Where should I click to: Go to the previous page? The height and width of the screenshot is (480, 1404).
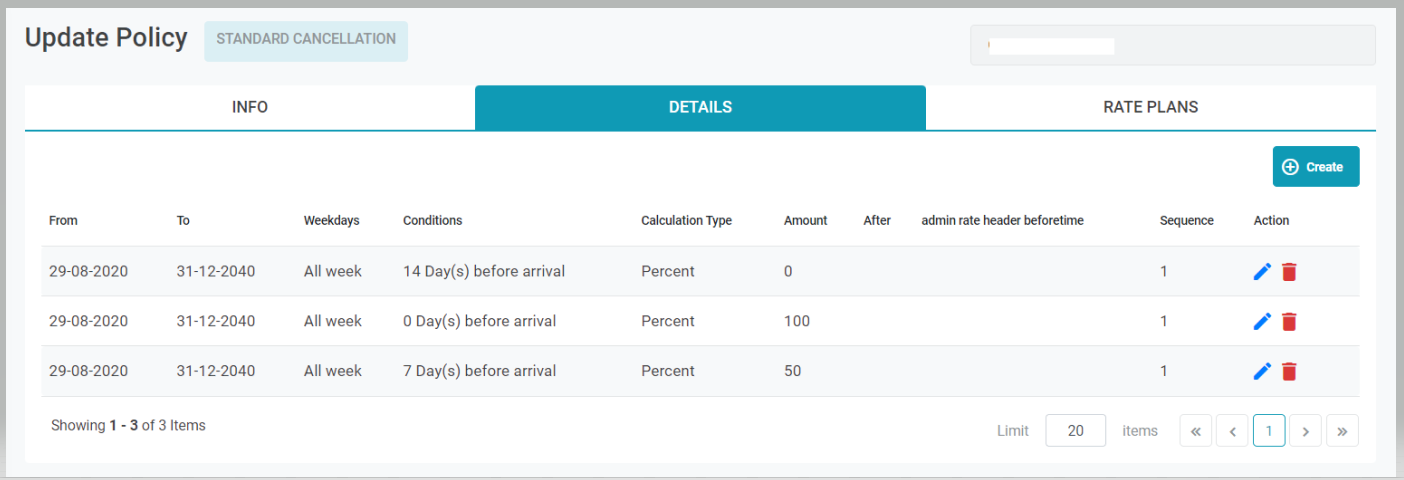[x=1233, y=431]
